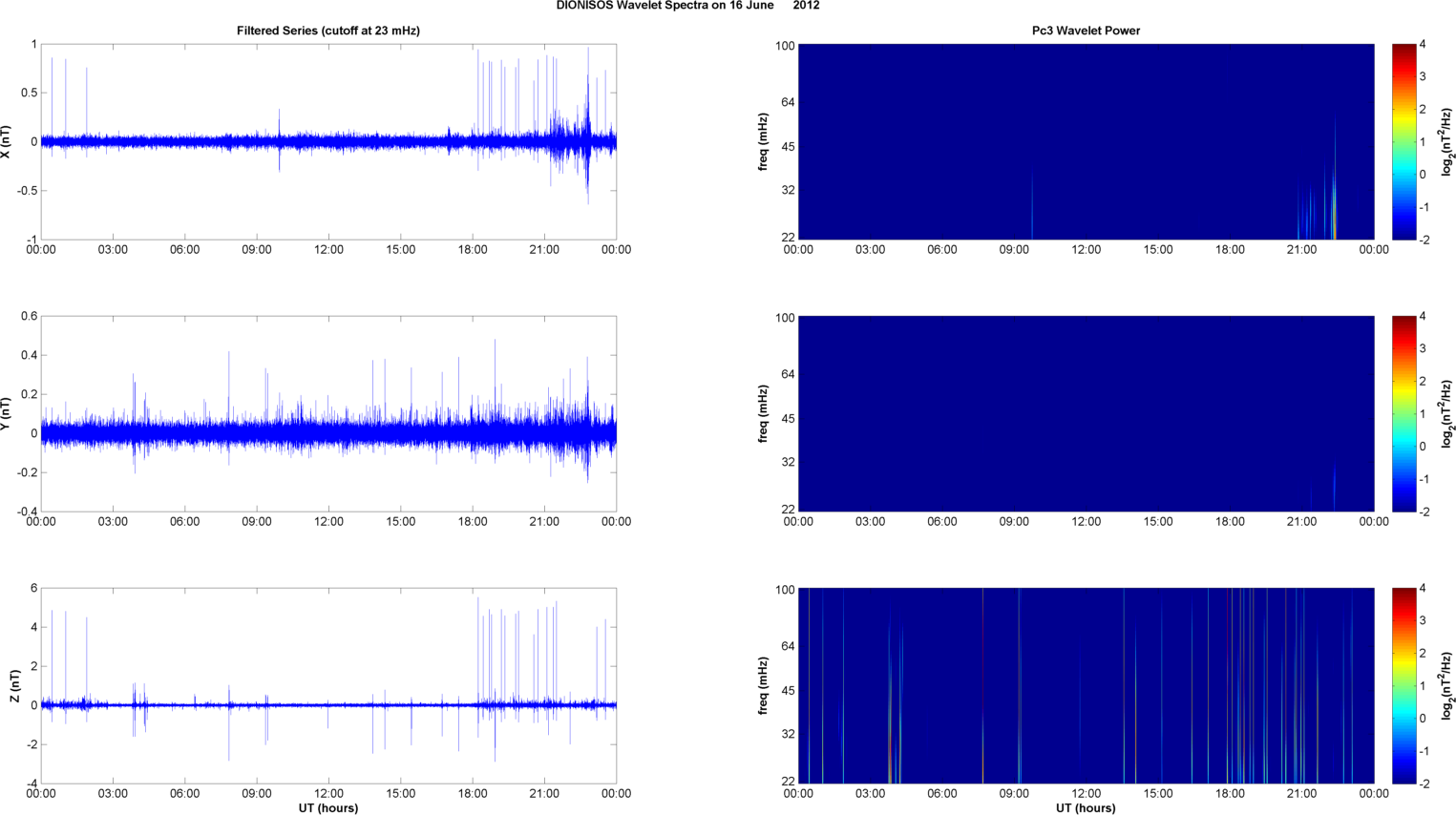1456x815 pixels.
Task: Click the 100 frequency tick of top wavelet plot
Action: tap(785, 46)
